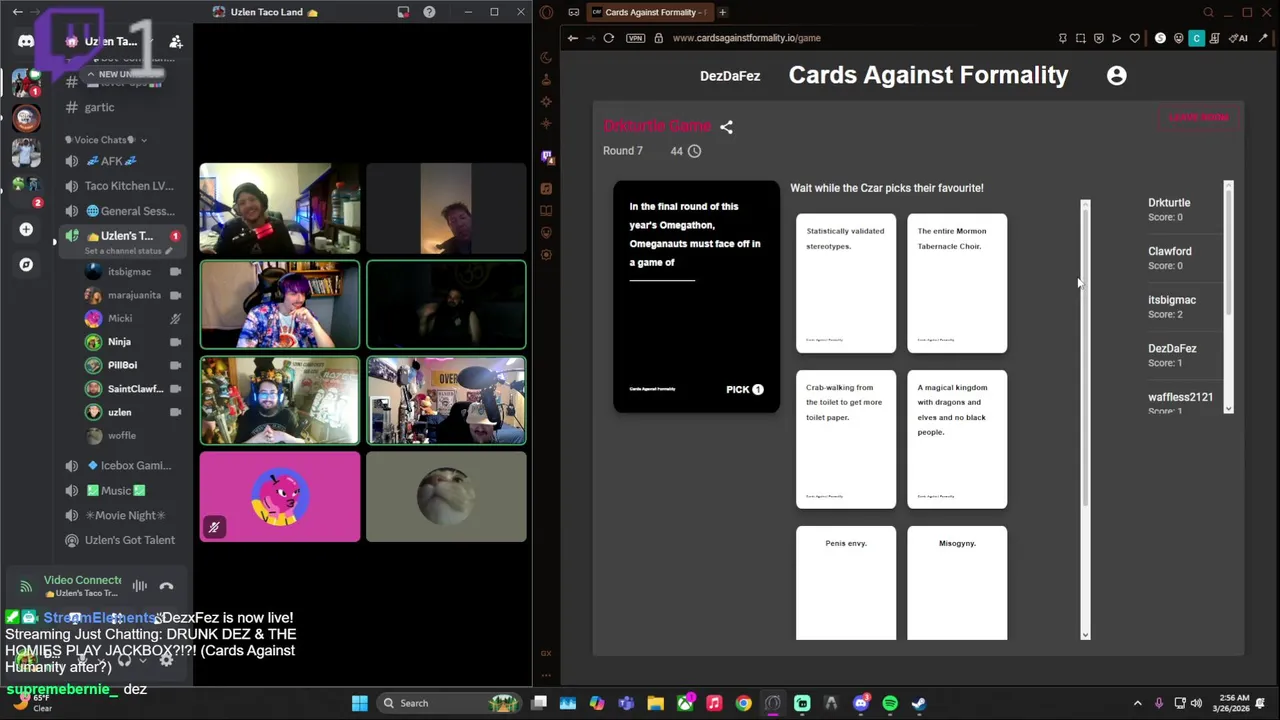
Task: Open Steam from the taskbar
Action: 919,703
